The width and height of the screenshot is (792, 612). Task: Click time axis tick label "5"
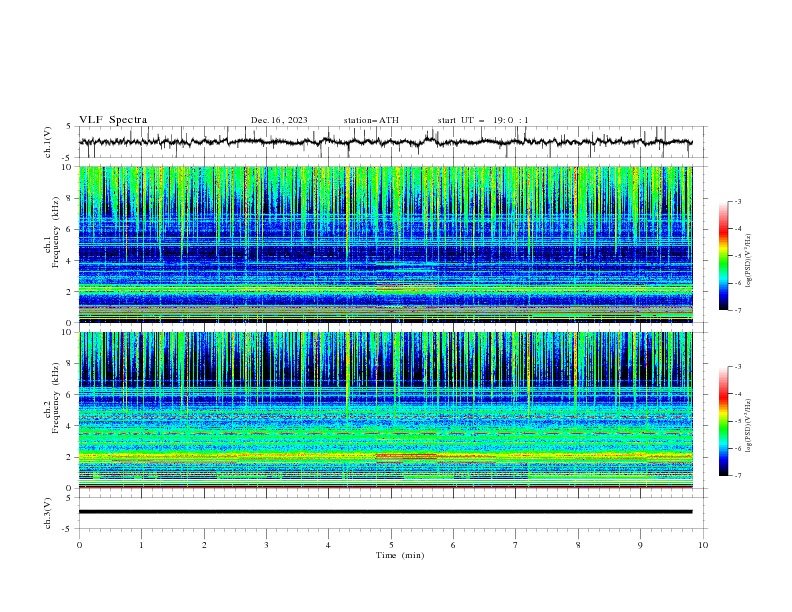pyautogui.click(x=391, y=545)
